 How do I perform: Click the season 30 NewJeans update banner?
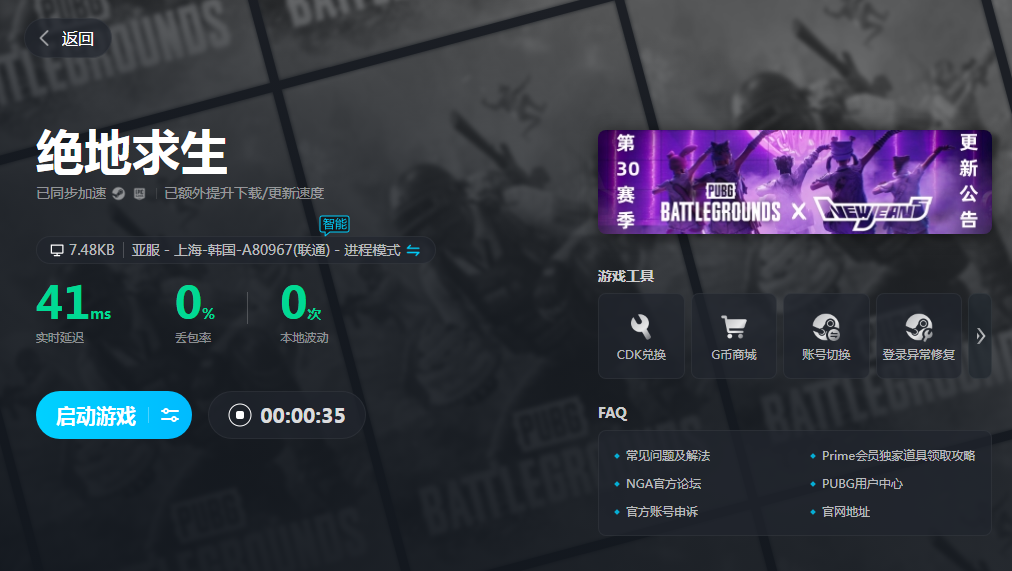click(x=794, y=182)
